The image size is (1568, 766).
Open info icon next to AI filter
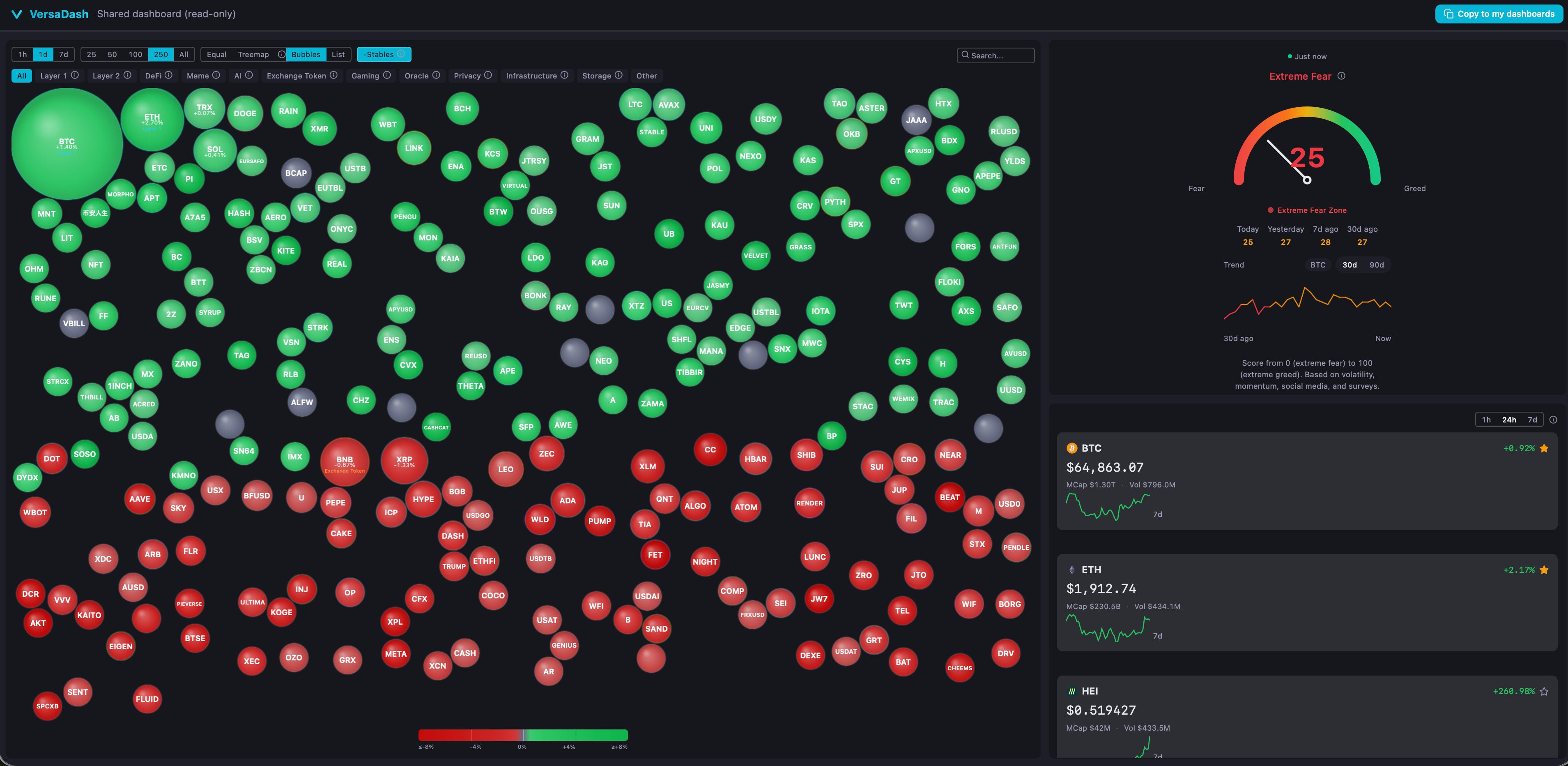click(x=249, y=75)
